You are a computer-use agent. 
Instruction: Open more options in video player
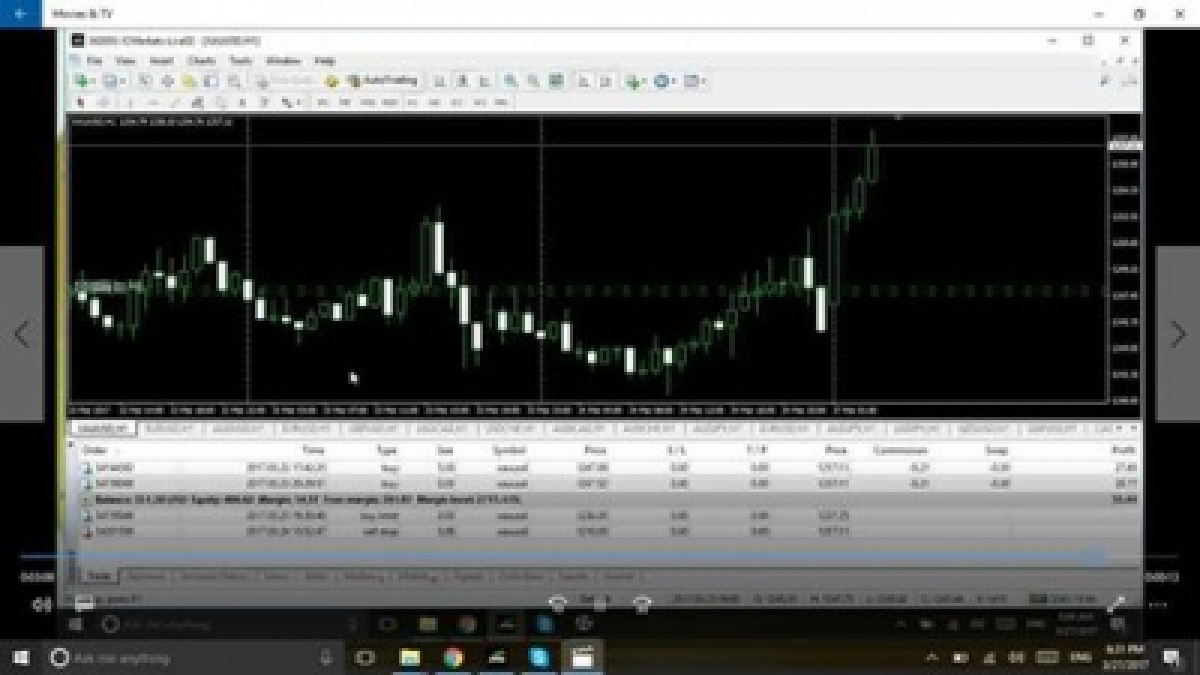coord(1160,604)
